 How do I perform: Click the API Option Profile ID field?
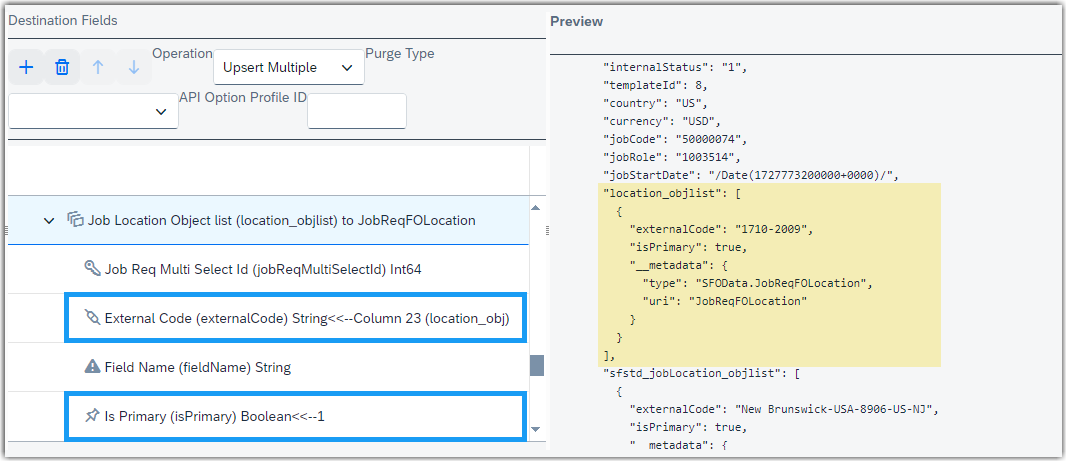coord(357,111)
